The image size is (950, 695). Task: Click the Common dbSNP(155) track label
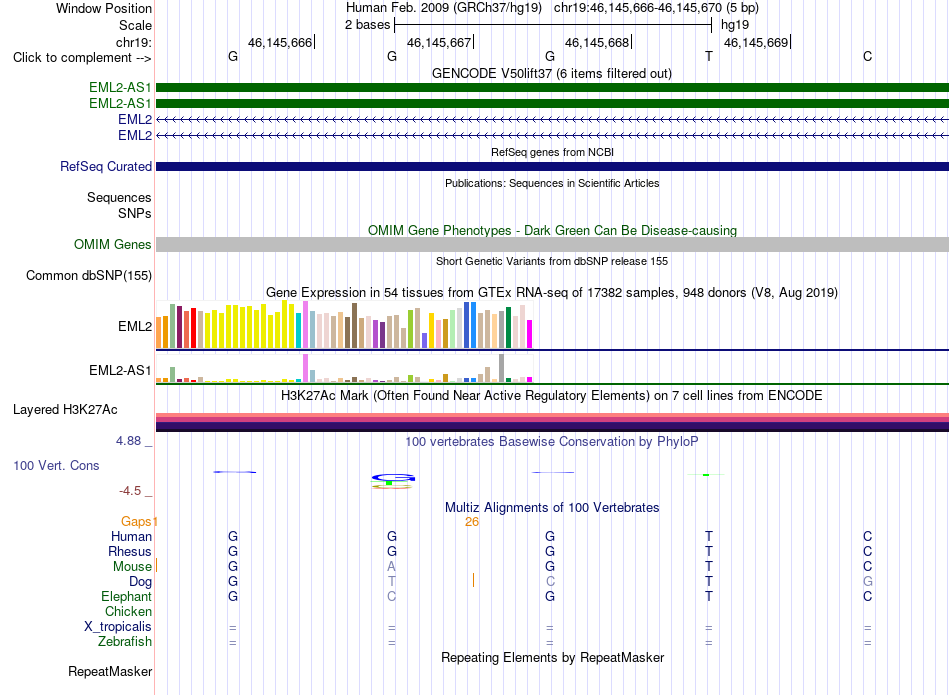click(89, 276)
